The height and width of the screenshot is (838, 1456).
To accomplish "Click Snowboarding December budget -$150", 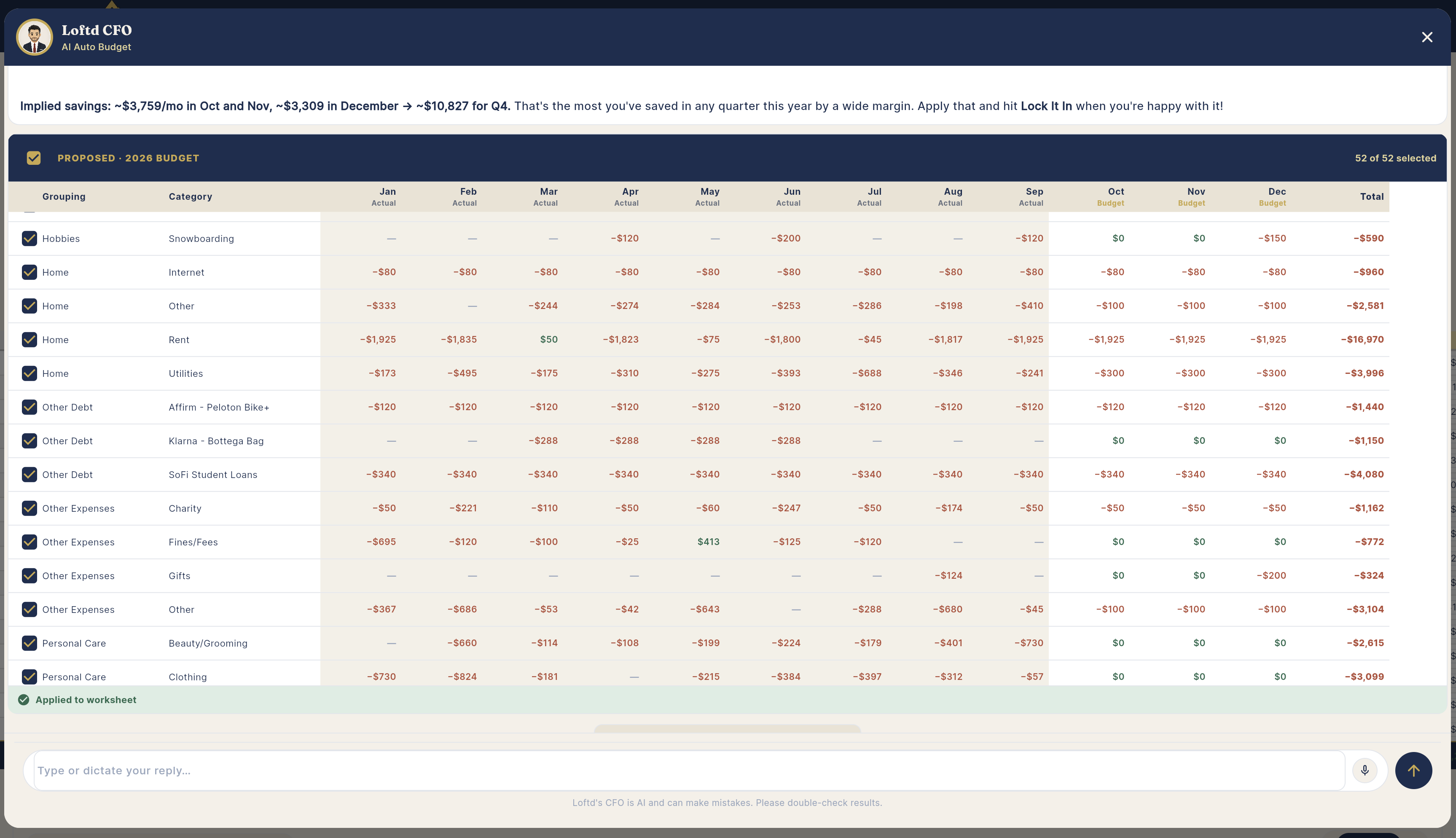I will (1272, 238).
